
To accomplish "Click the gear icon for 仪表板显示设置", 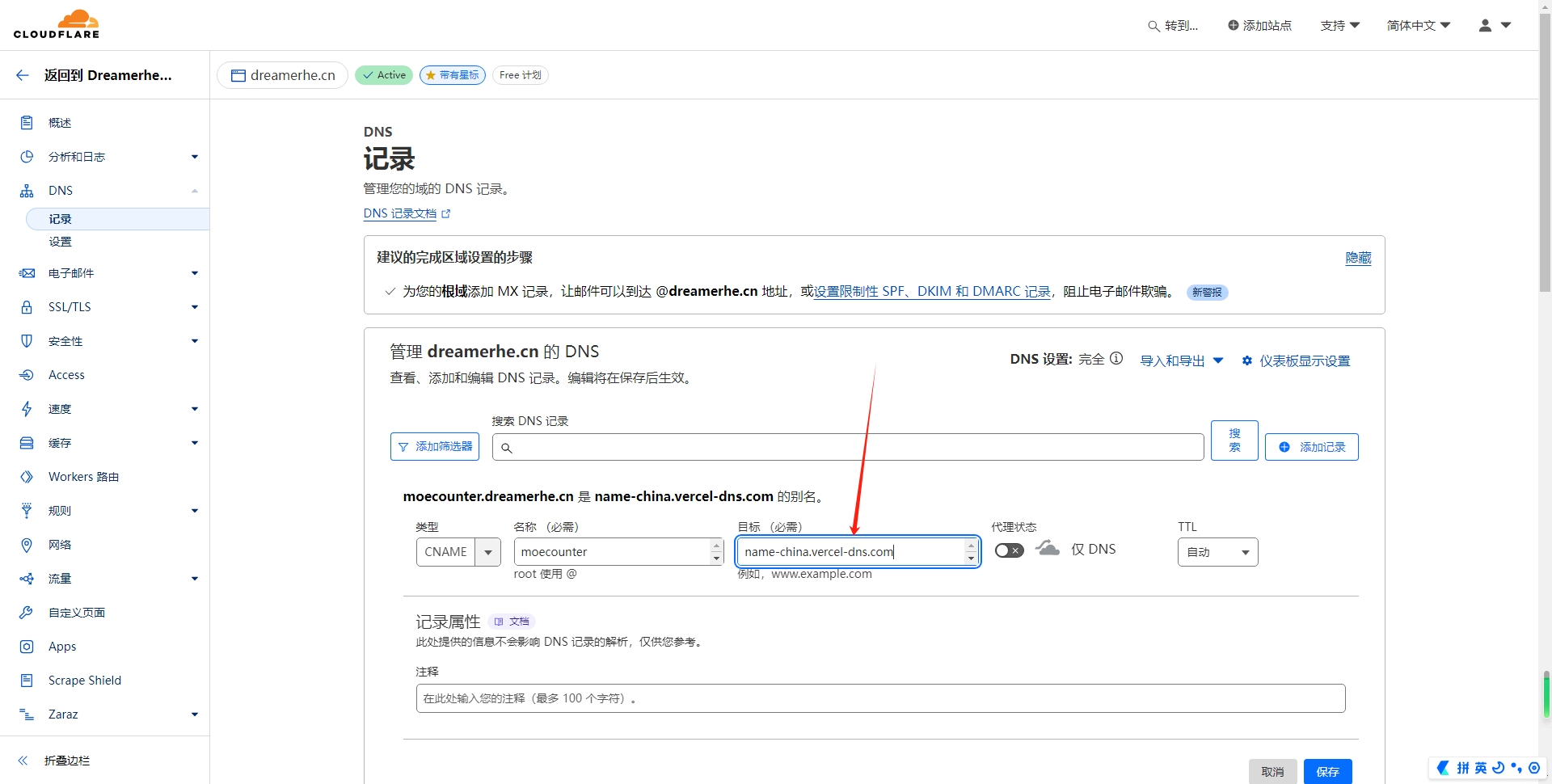I will (x=1247, y=360).
